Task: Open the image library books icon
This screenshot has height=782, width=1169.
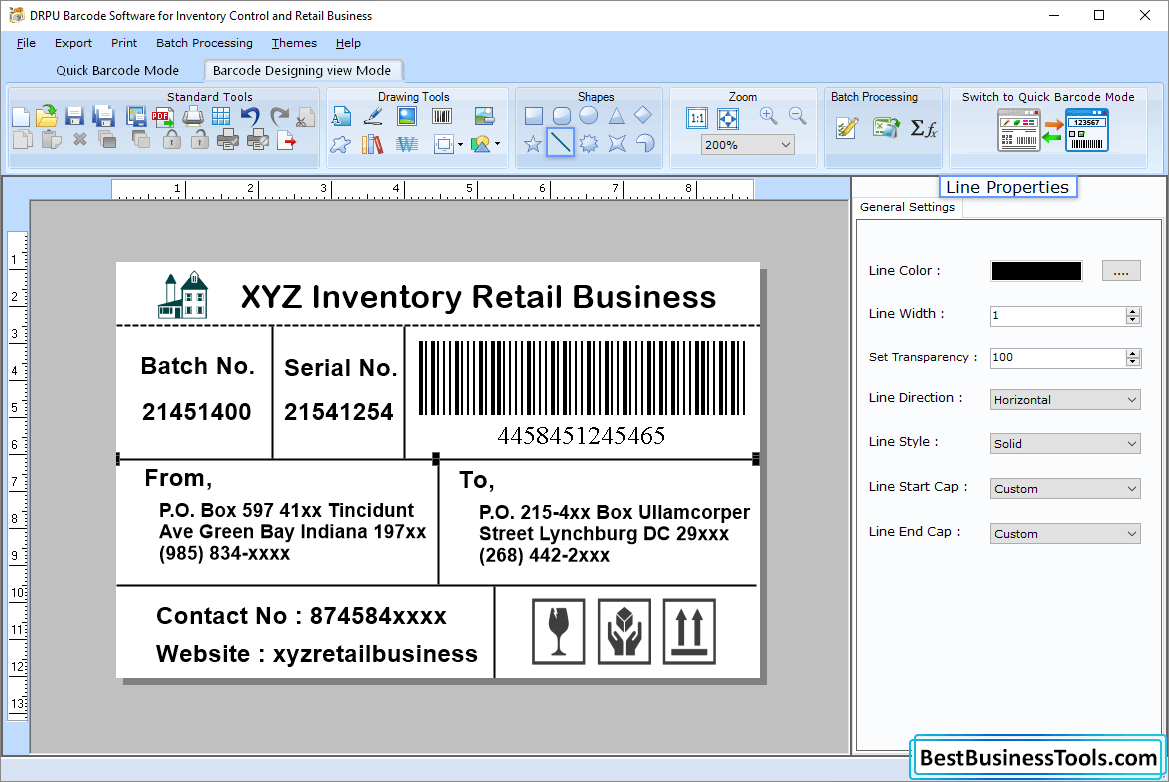Action: click(x=372, y=144)
